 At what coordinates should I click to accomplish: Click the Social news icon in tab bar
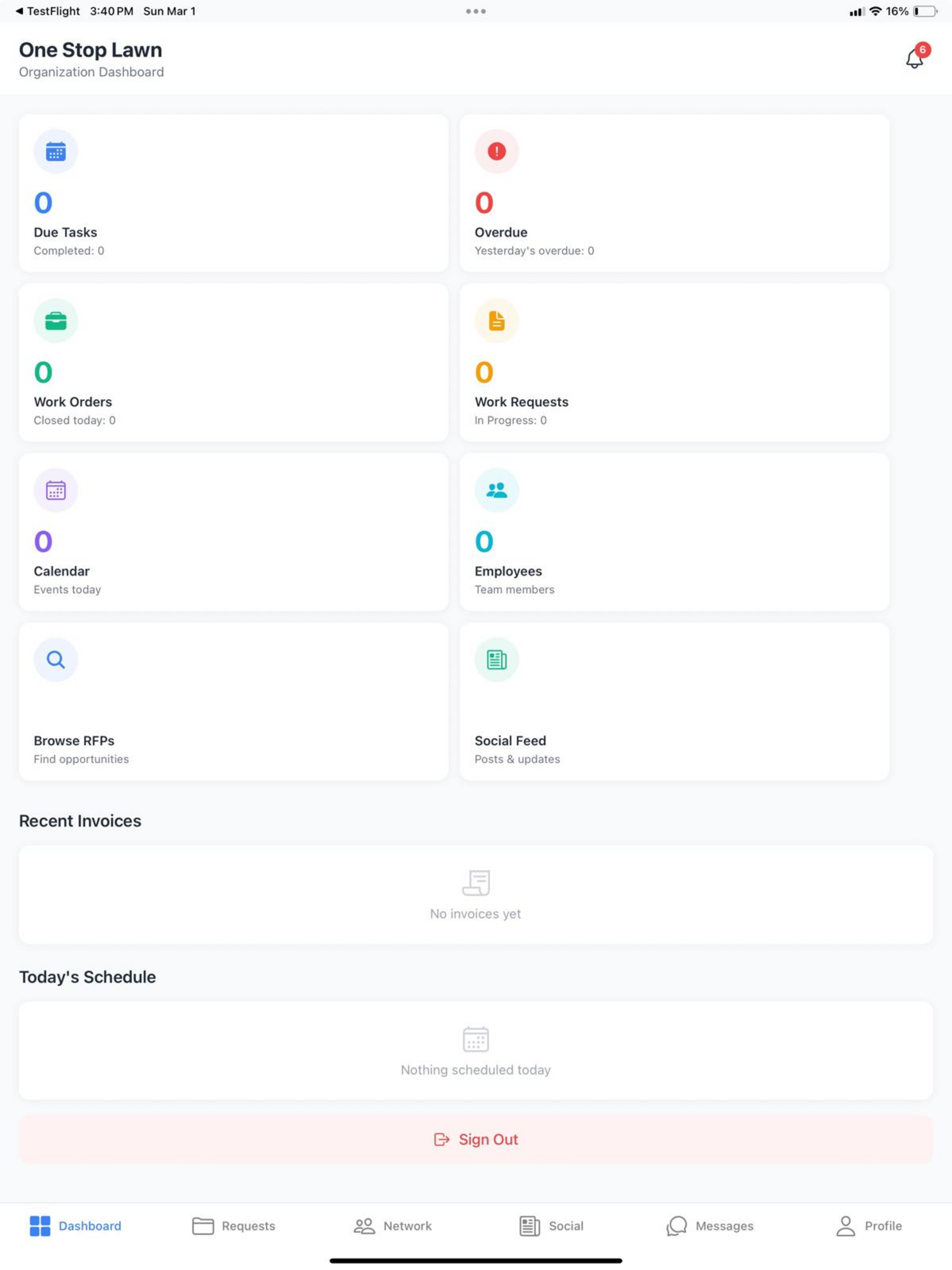529,1226
